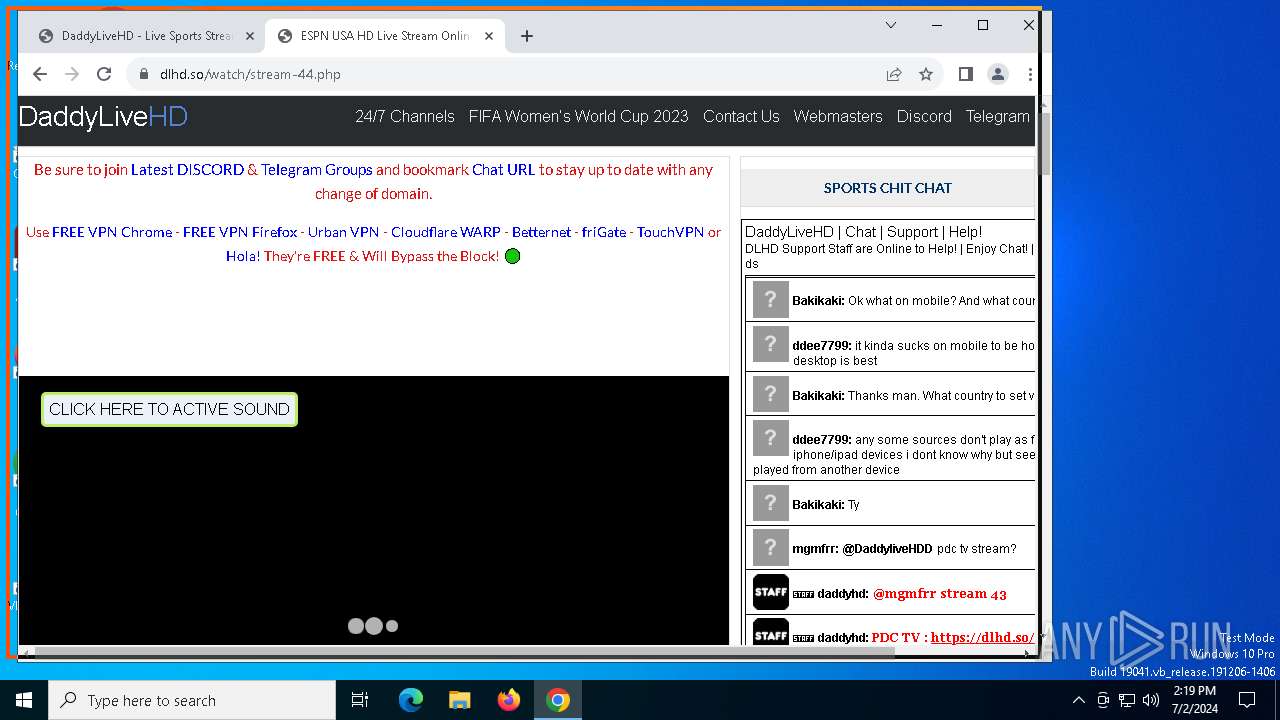Open the network tray icon
The width and height of the screenshot is (1280, 720).
(1127, 700)
